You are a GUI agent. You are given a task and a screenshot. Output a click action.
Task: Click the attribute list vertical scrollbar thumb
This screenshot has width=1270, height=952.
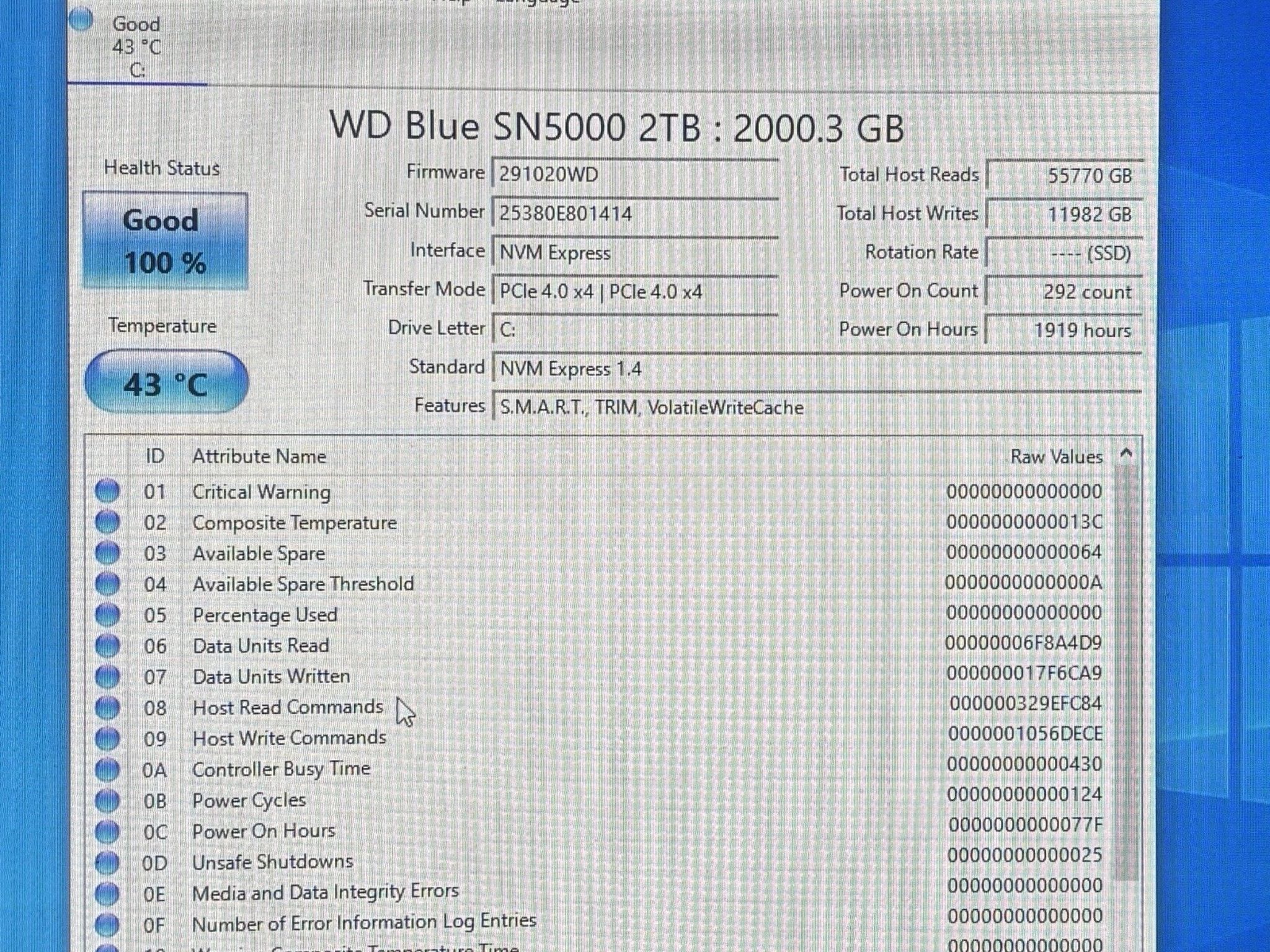[1126, 672]
